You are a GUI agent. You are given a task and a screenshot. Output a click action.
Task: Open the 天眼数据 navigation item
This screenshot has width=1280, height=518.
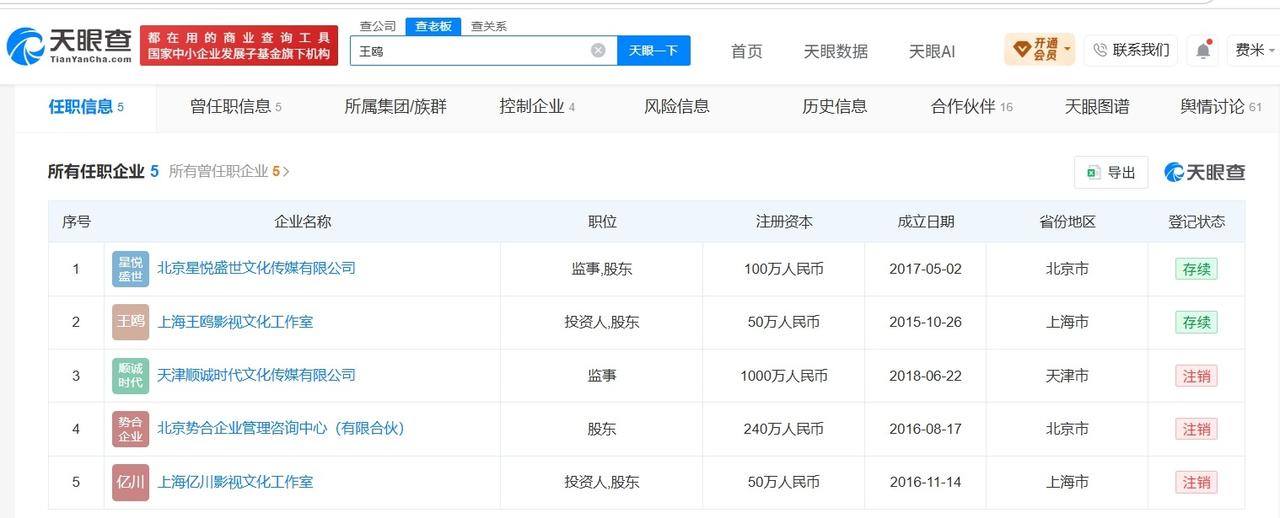836,51
